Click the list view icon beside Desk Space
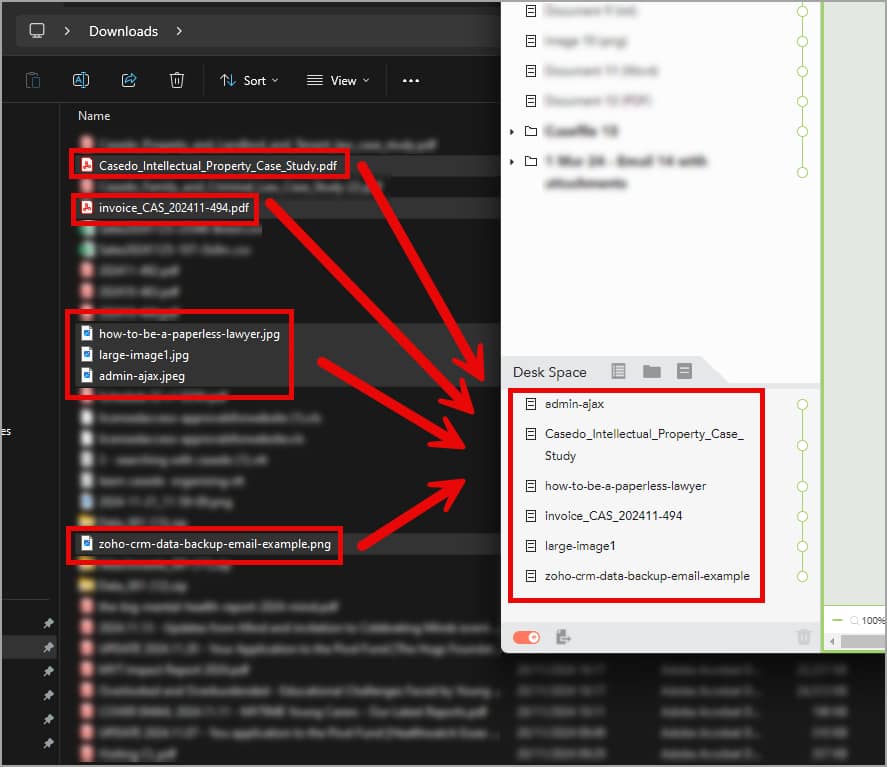Image resolution: width=887 pixels, height=767 pixels. pyautogui.click(x=618, y=371)
